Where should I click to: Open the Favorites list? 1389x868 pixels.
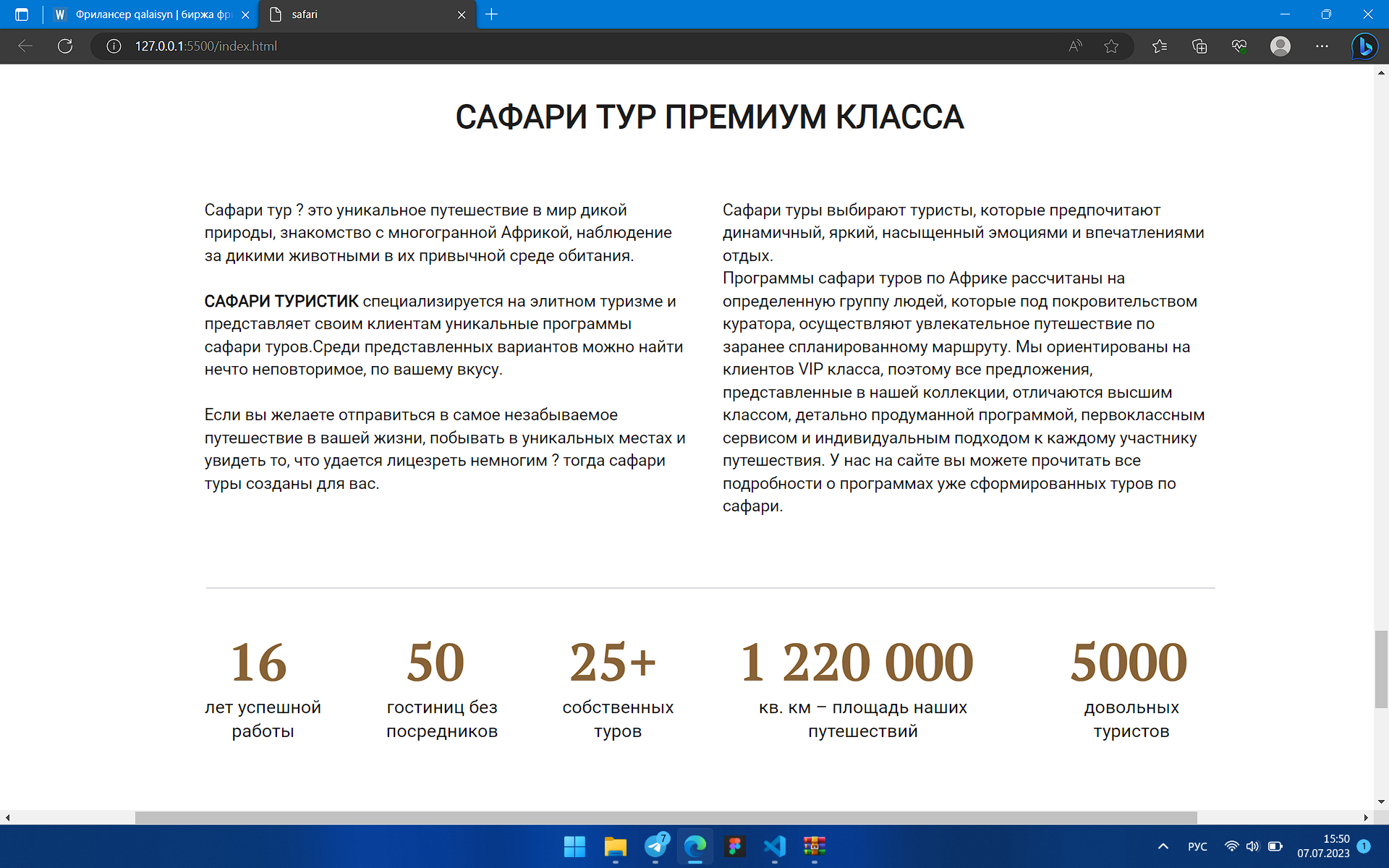1160,46
